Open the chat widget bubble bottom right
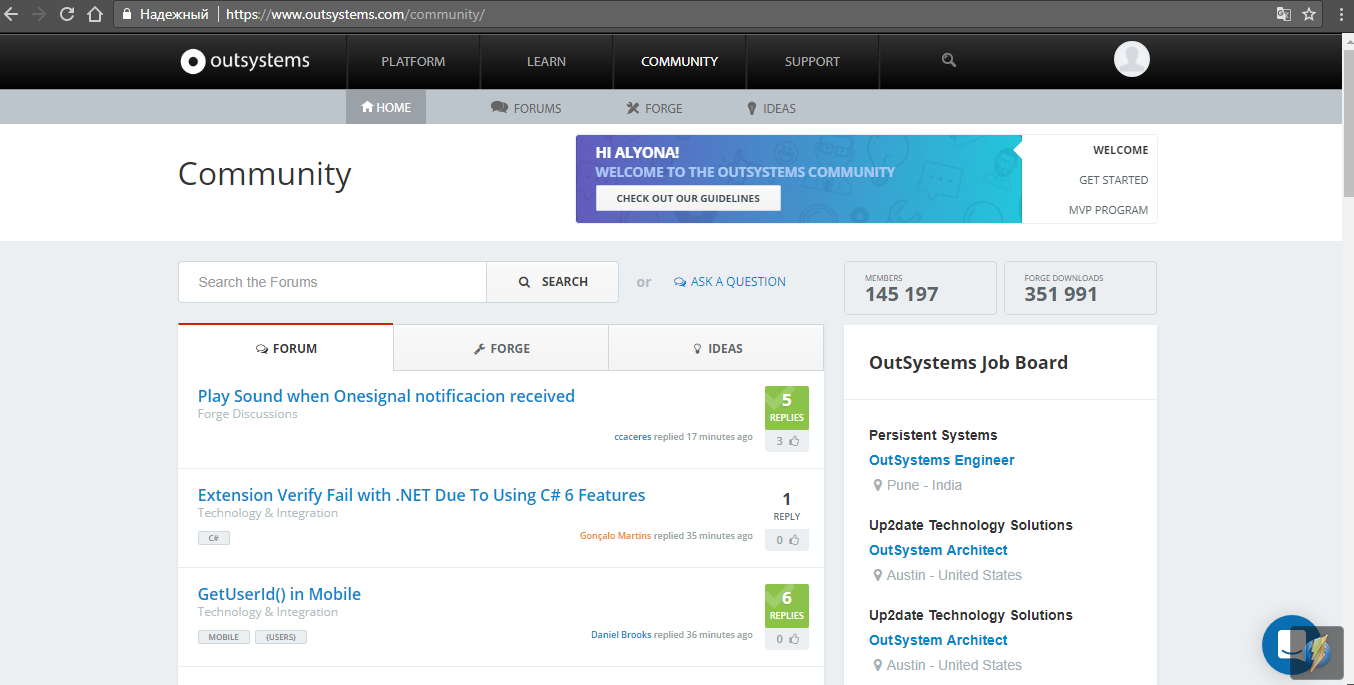 click(x=1291, y=645)
